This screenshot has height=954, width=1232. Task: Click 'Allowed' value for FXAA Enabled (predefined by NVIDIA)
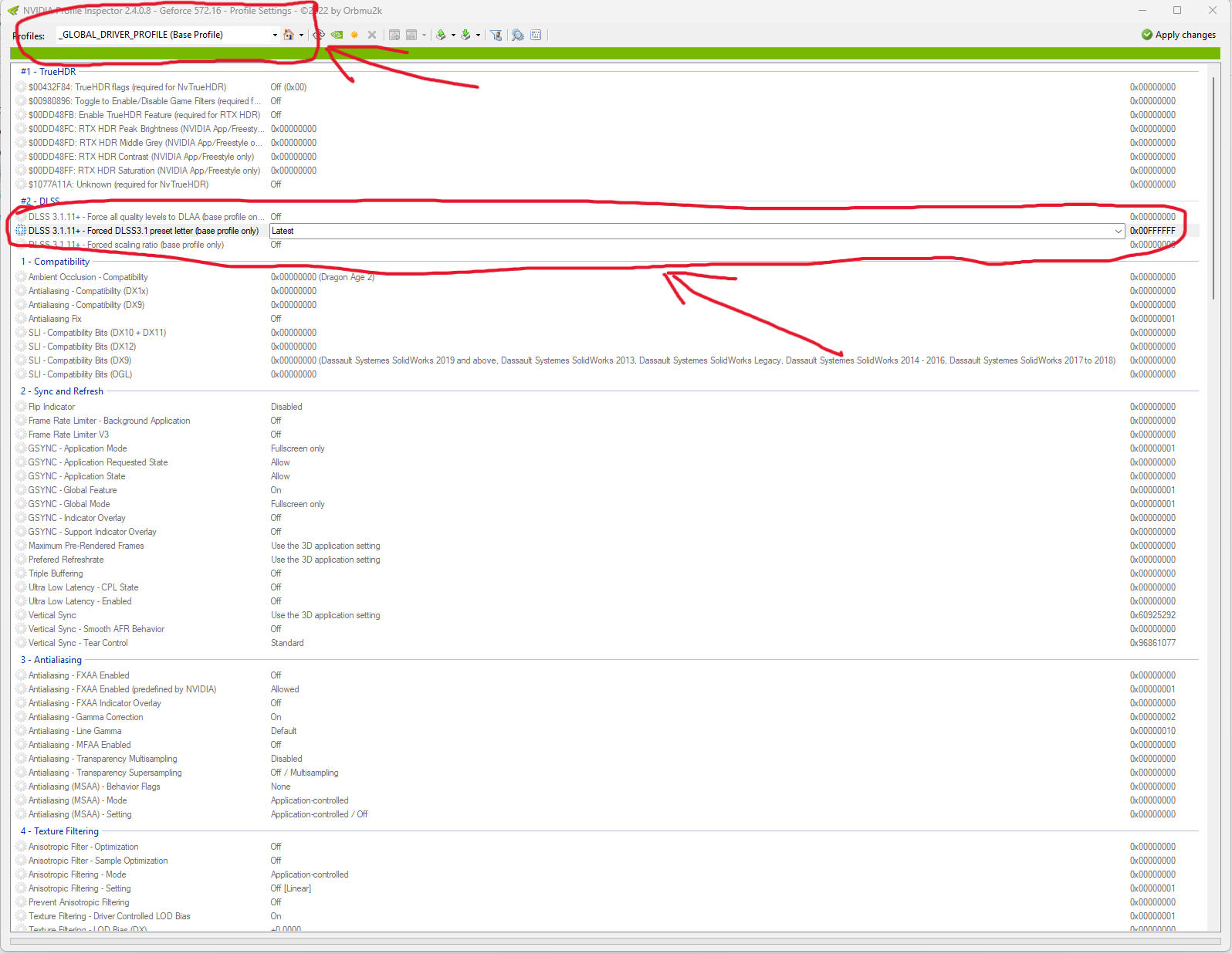pos(285,689)
